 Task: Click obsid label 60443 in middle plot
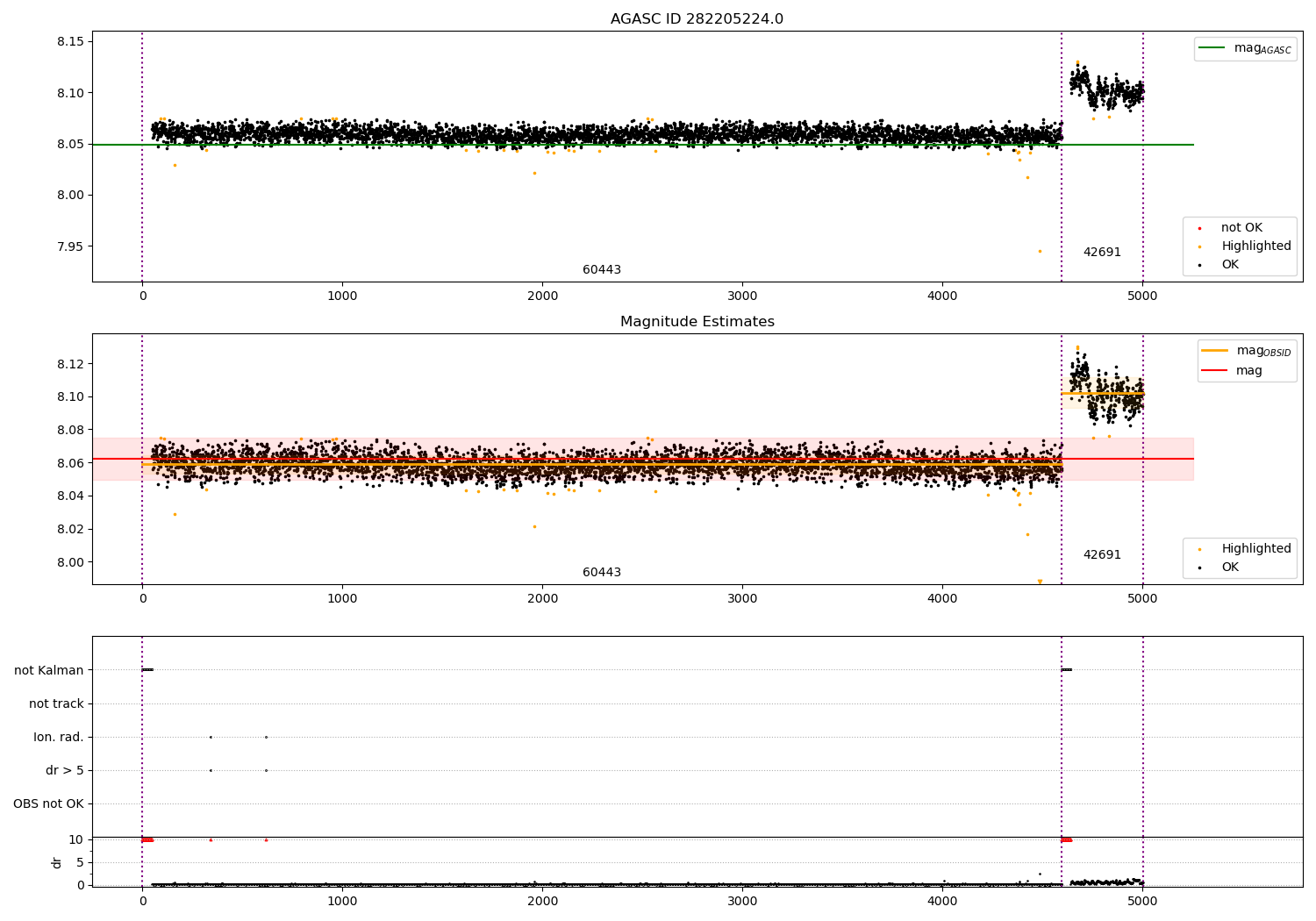[602, 573]
